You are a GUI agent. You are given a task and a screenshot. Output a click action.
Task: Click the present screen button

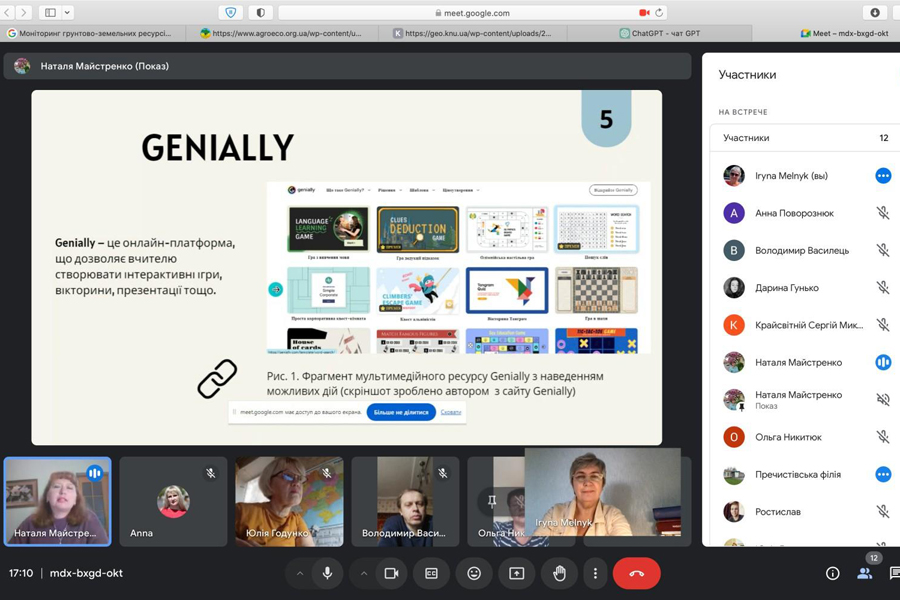pyautogui.click(x=517, y=573)
